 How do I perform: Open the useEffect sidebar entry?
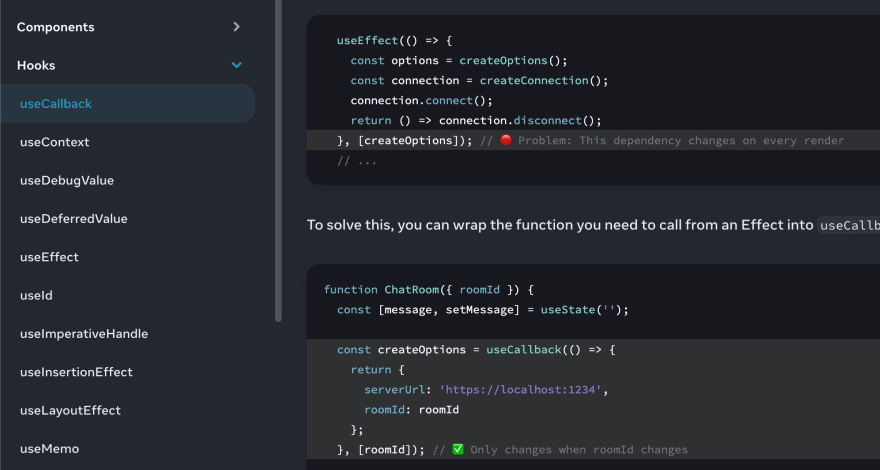(x=49, y=257)
